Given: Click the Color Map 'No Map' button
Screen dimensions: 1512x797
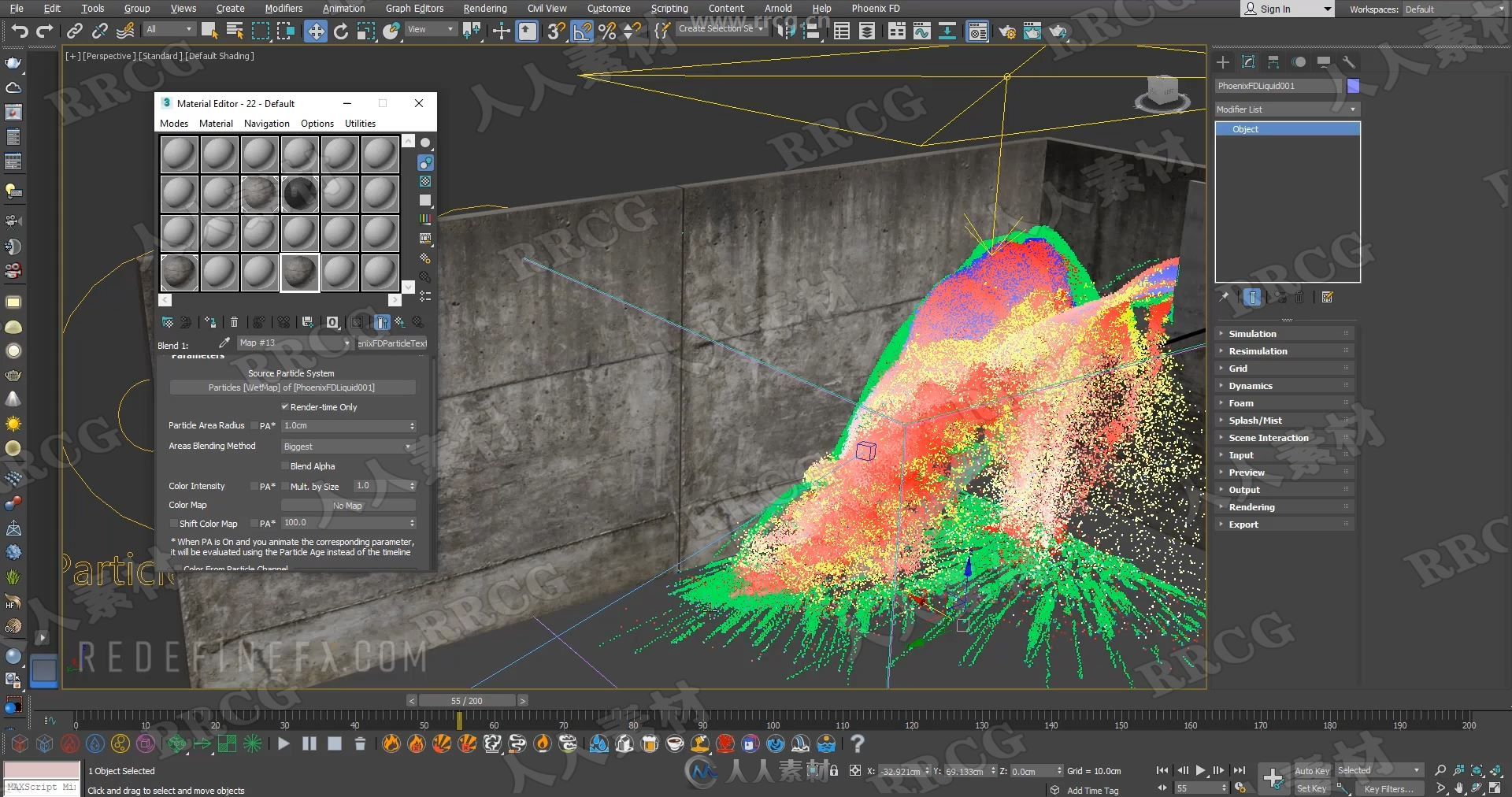Looking at the screenshot, I should point(347,506).
